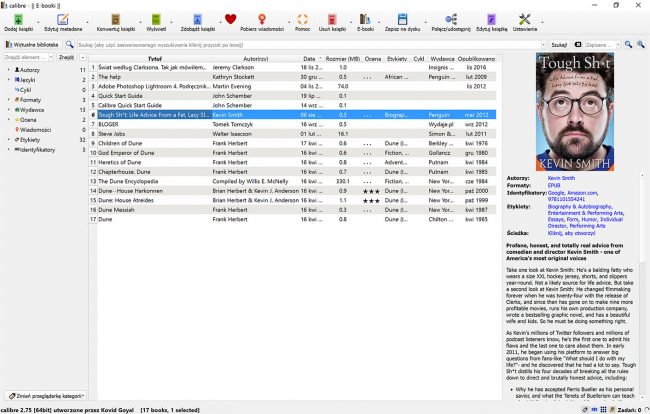This screenshot has width=650, height=414.
Task: Open the Zapisane saved searches dropdown
Action: [618, 45]
